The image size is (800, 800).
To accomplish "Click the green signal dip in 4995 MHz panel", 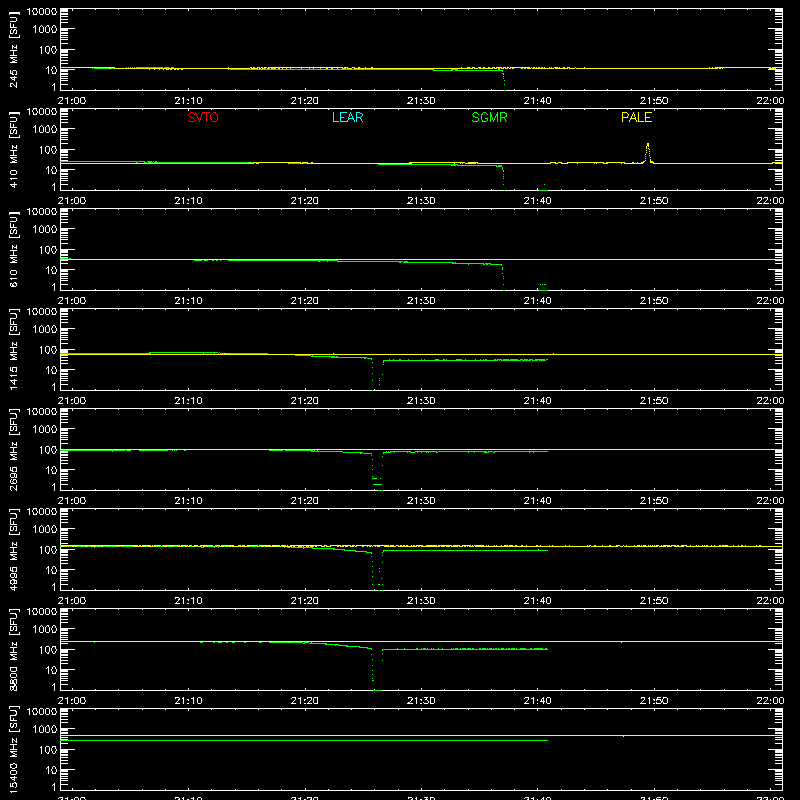I will pos(377,570).
